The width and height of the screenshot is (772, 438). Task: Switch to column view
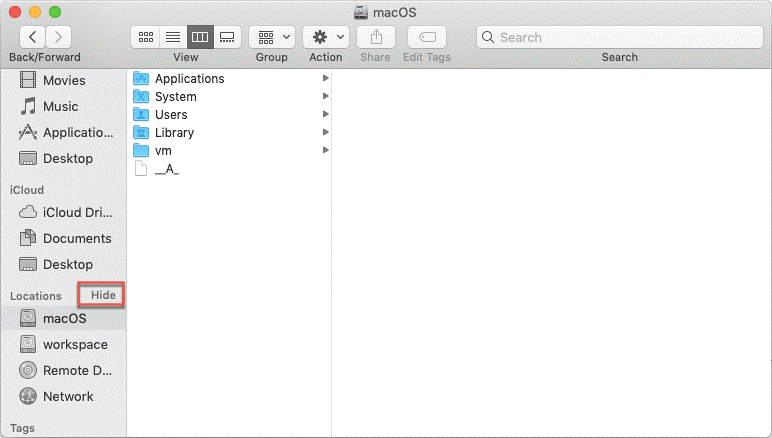[x=200, y=37]
